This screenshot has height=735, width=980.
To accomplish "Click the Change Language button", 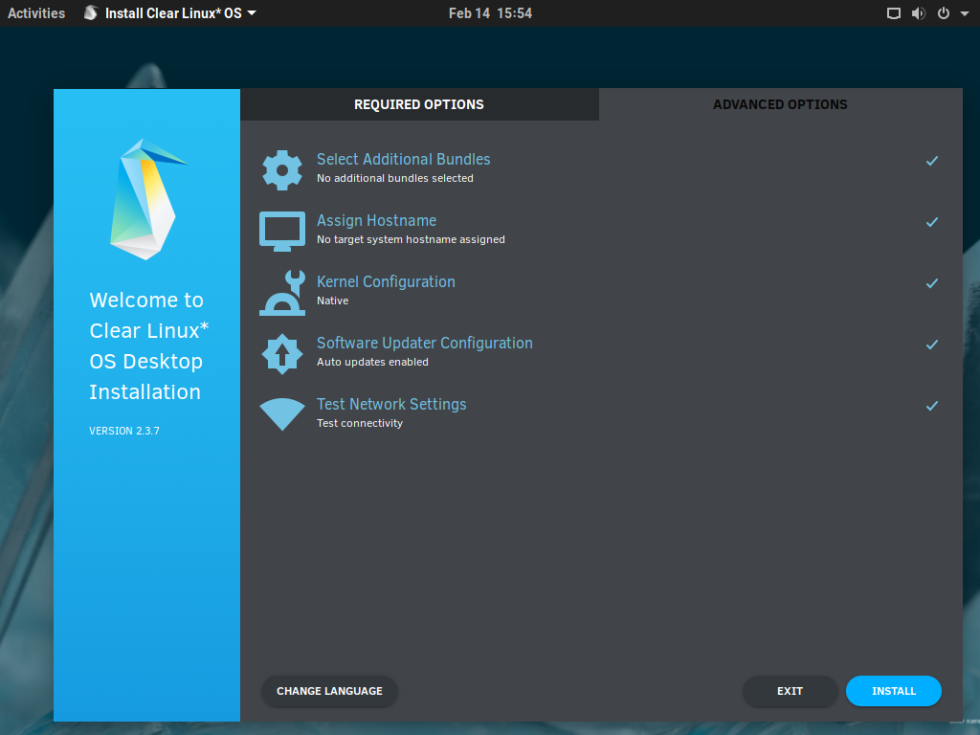I will [329, 691].
